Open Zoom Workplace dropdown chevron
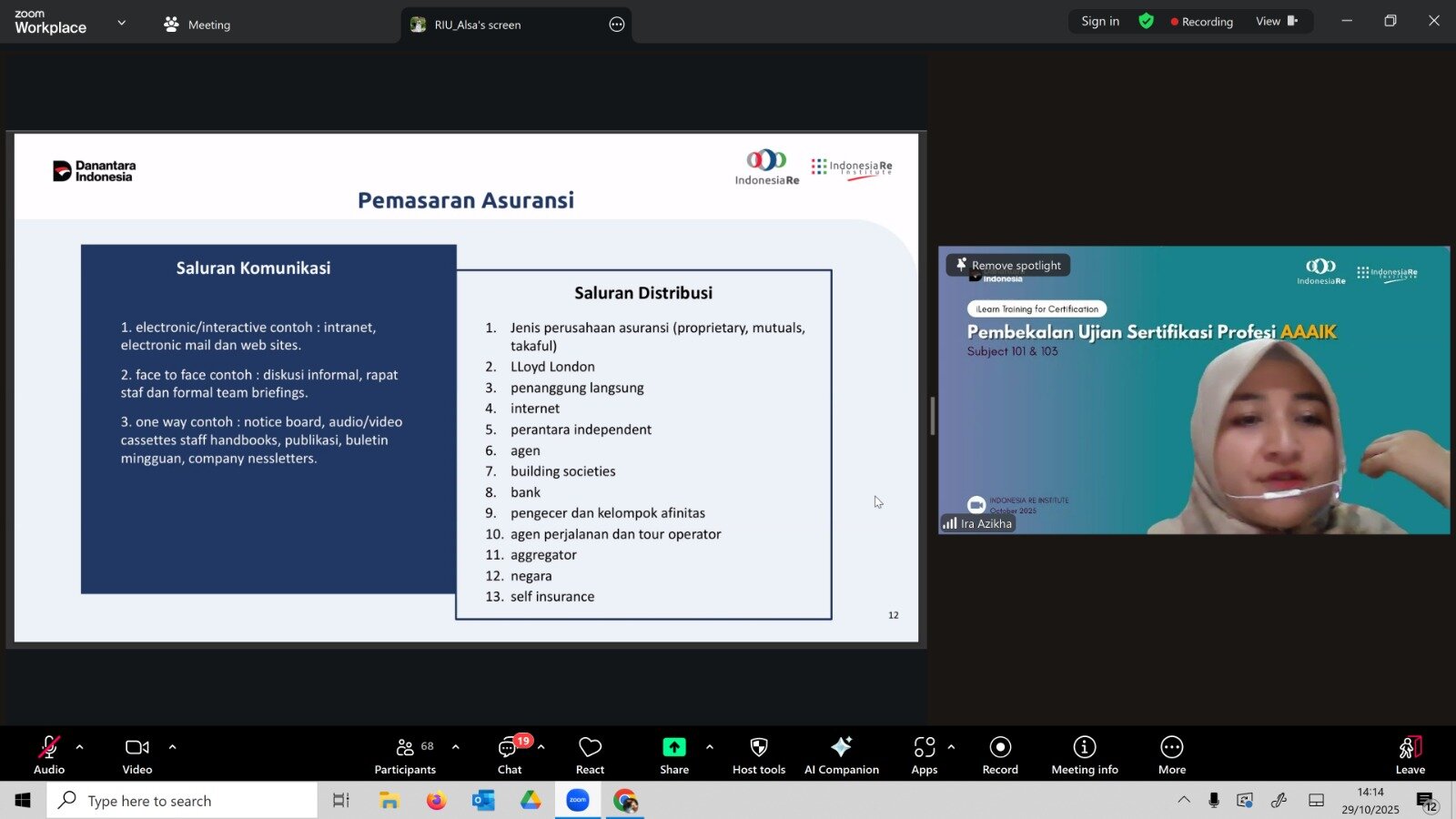 [x=122, y=23]
